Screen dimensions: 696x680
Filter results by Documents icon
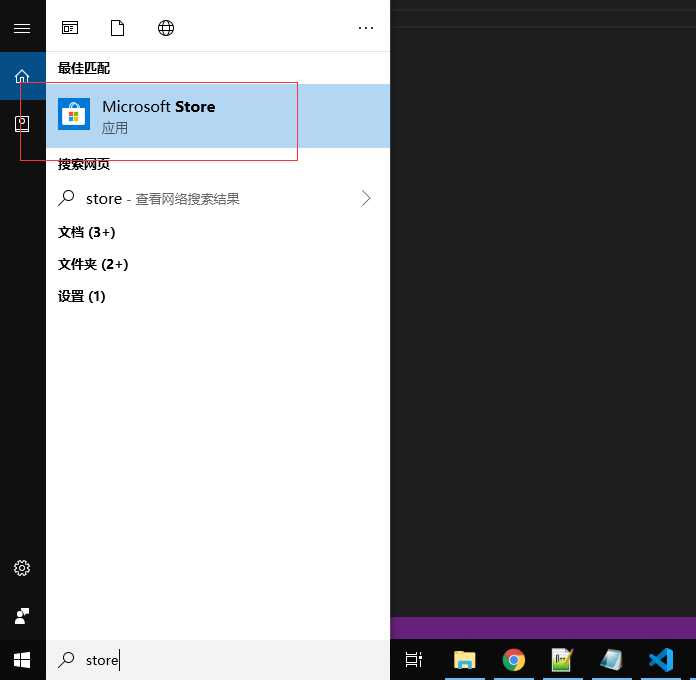click(x=118, y=28)
